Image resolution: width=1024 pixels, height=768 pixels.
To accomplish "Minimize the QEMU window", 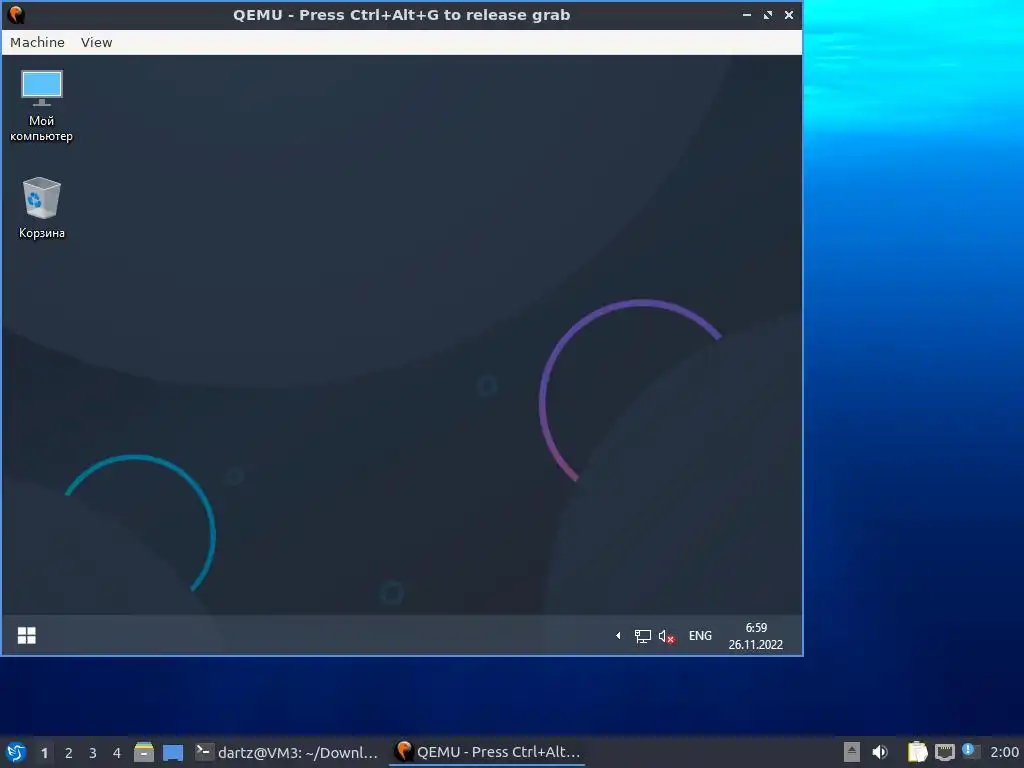I will click(x=747, y=15).
